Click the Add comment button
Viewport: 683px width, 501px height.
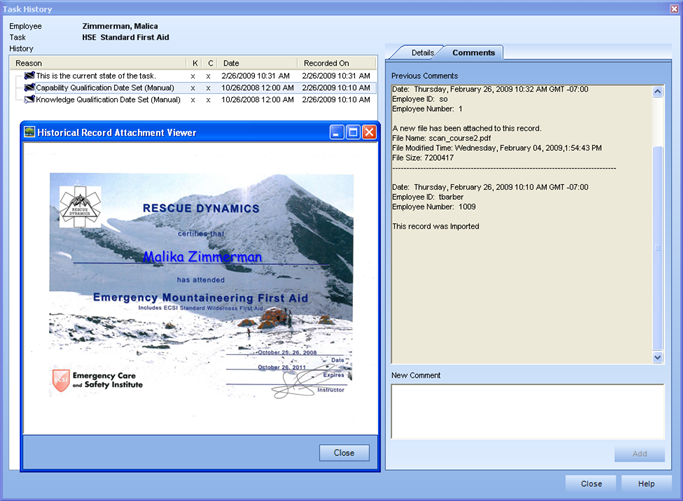(639, 454)
